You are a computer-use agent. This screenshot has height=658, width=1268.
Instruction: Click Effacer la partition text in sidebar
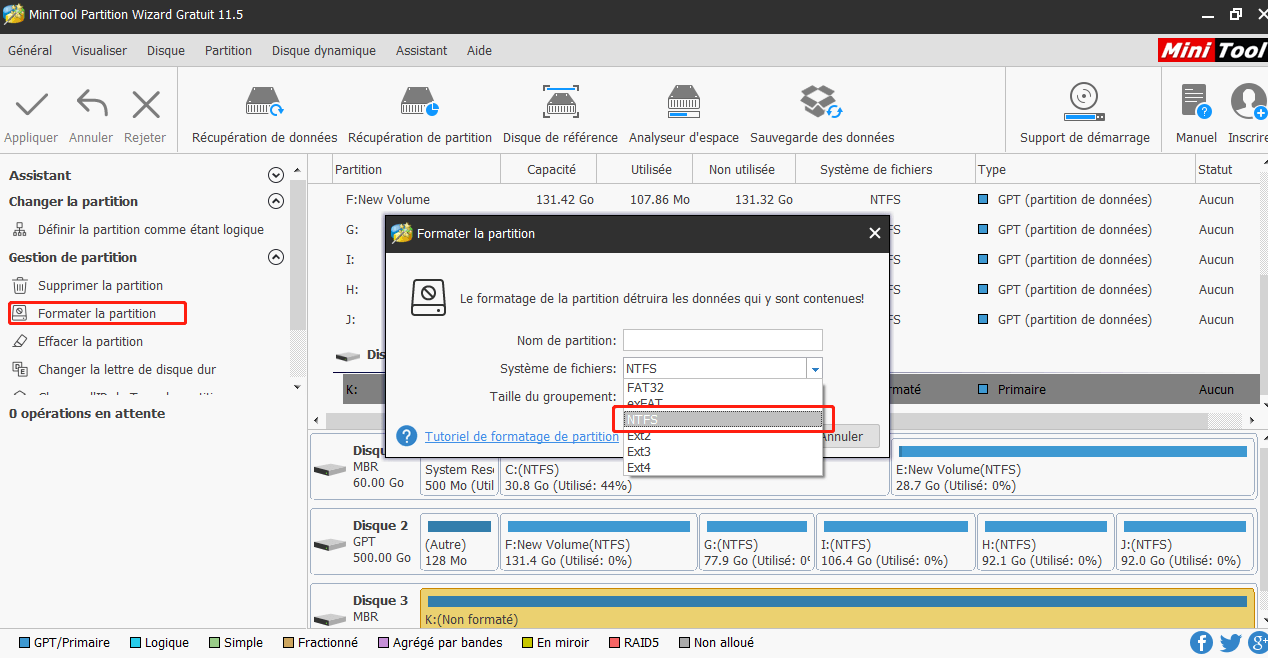91,342
